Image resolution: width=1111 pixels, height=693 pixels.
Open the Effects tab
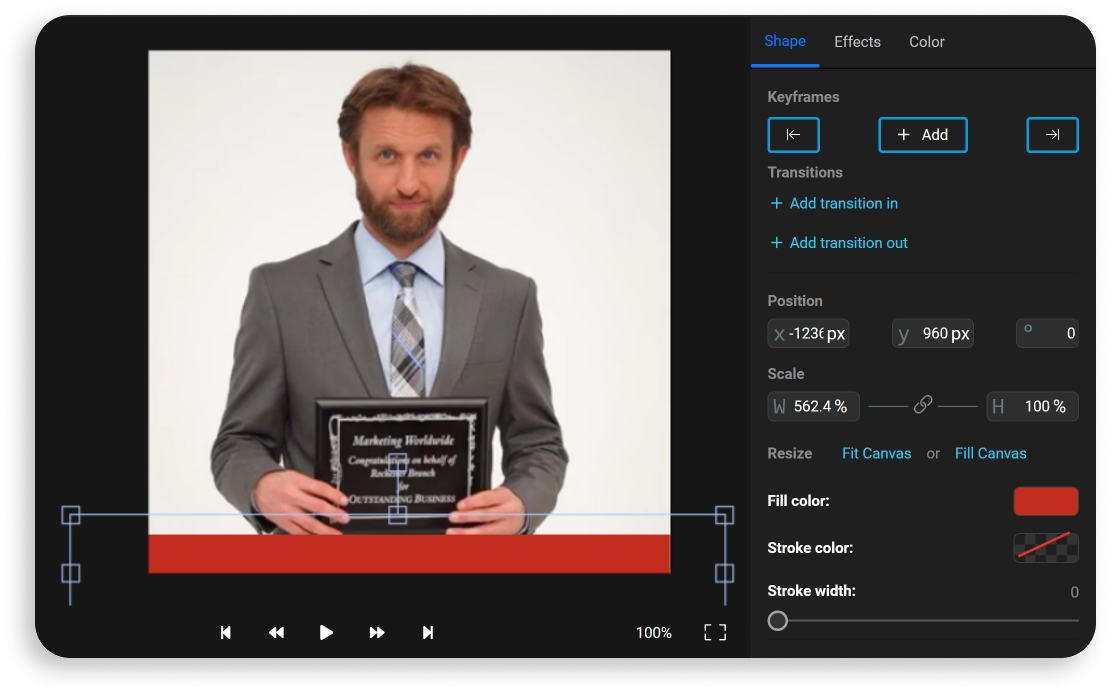click(857, 42)
